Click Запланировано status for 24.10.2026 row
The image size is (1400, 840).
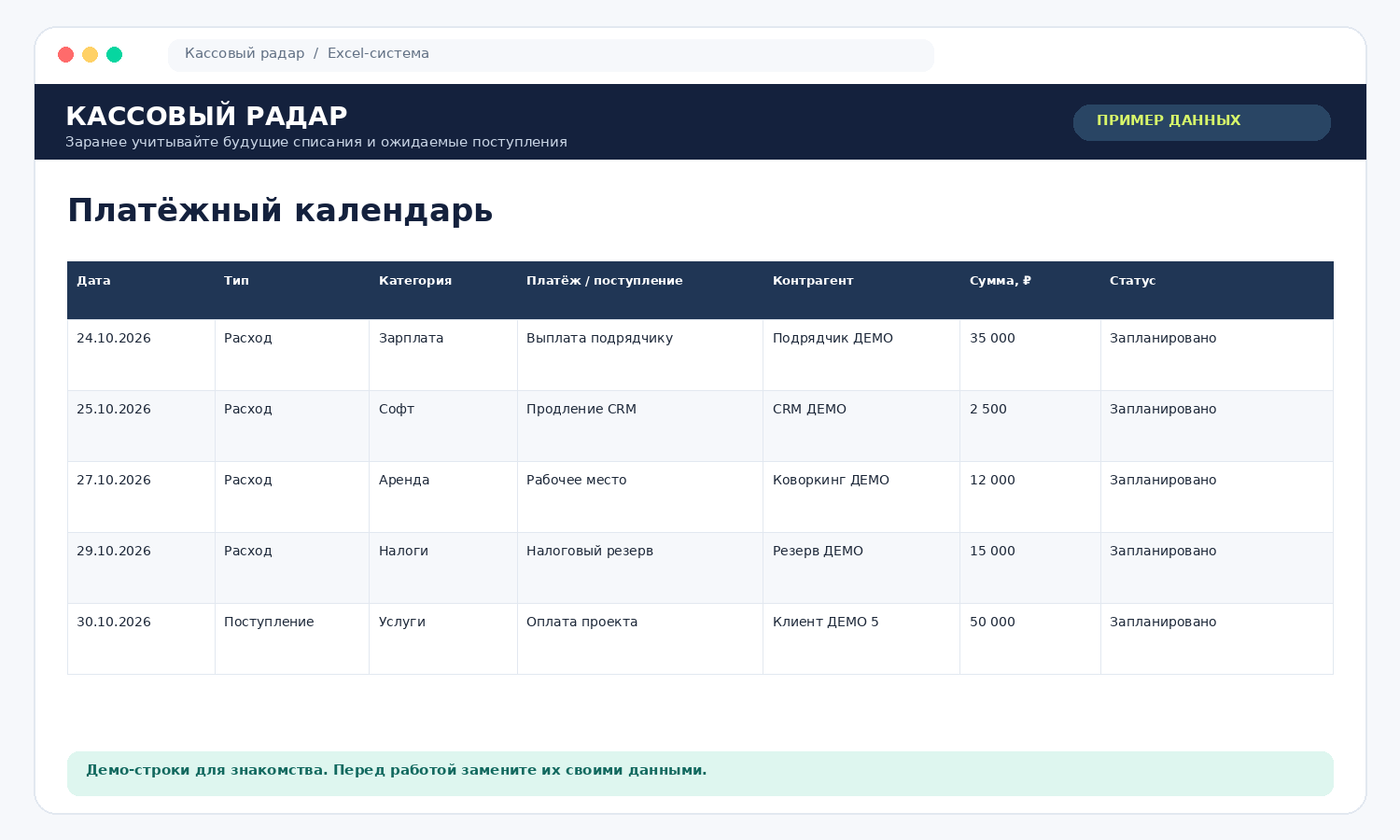point(1217,355)
